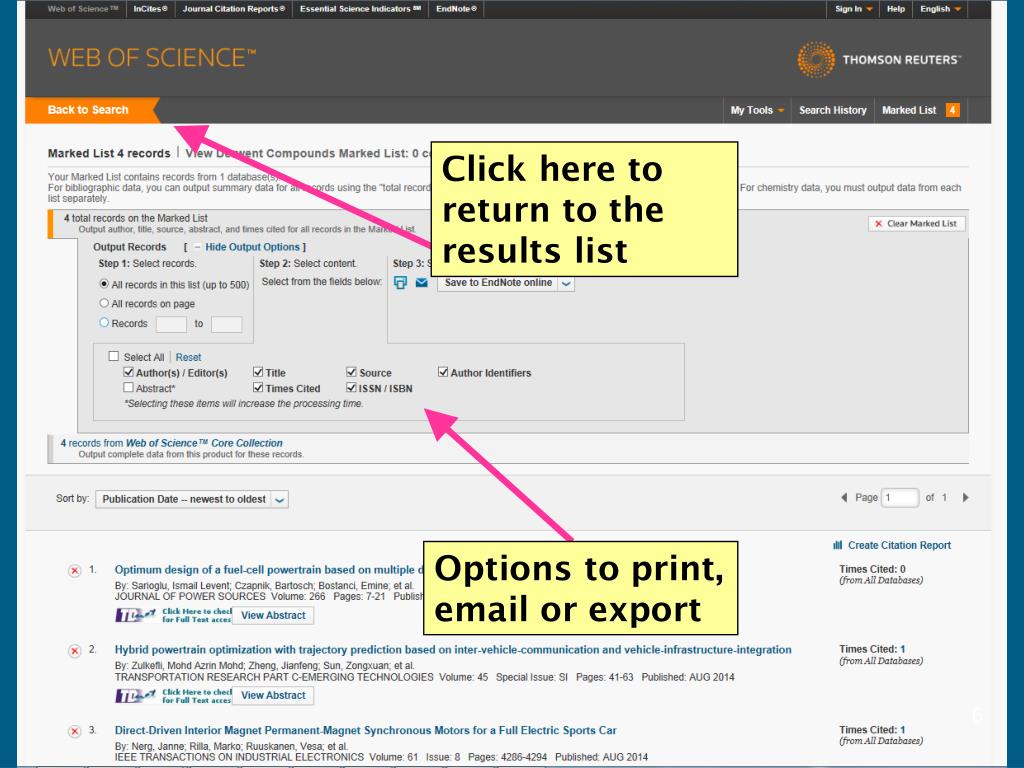Image resolution: width=1024 pixels, height=768 pixels.
Task: Uncheck the ISSN / ISBN checkbox
Action: pyautogui.click(x=351, y=388)
